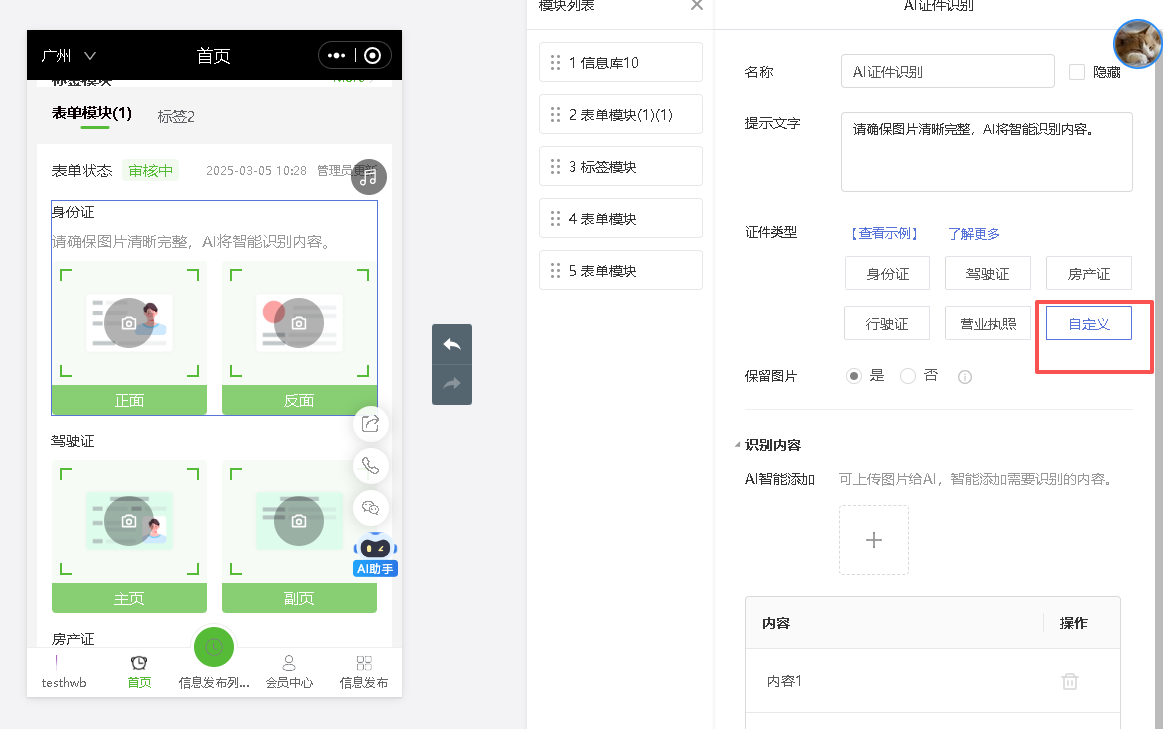The height and width of the screenshot is (729, 1163).
Task: Click the undo arrow button
Action: coord(452,344)
